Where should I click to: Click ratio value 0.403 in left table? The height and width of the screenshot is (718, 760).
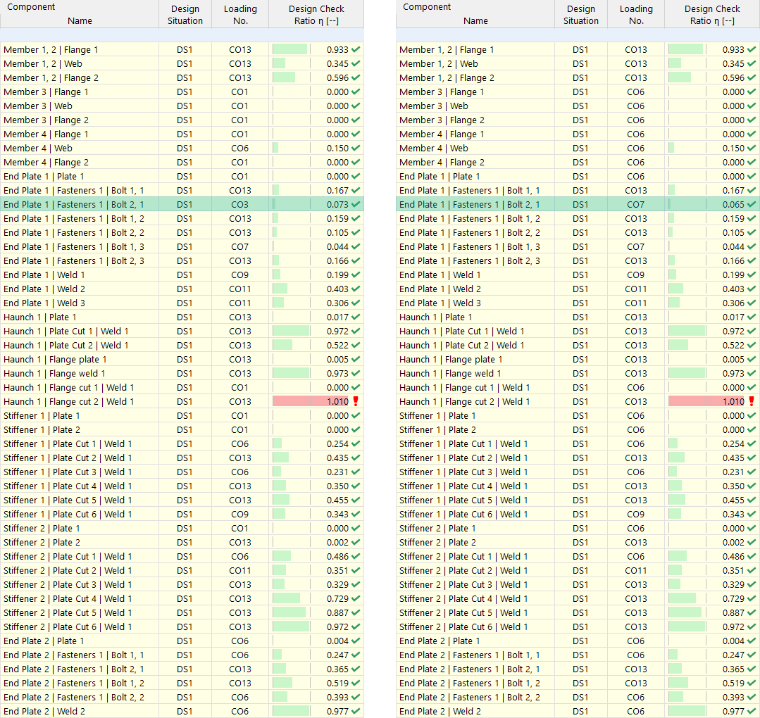(337, 289)
